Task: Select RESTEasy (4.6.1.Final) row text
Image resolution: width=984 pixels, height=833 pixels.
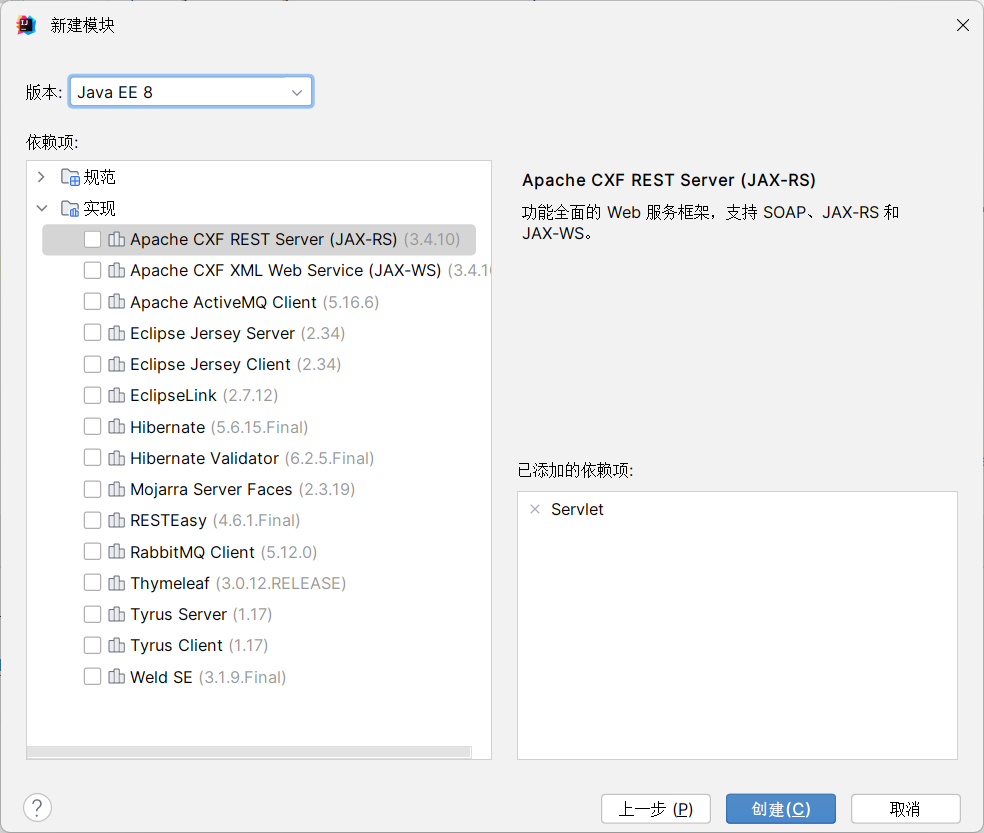Action: click(x=215, y=520)
